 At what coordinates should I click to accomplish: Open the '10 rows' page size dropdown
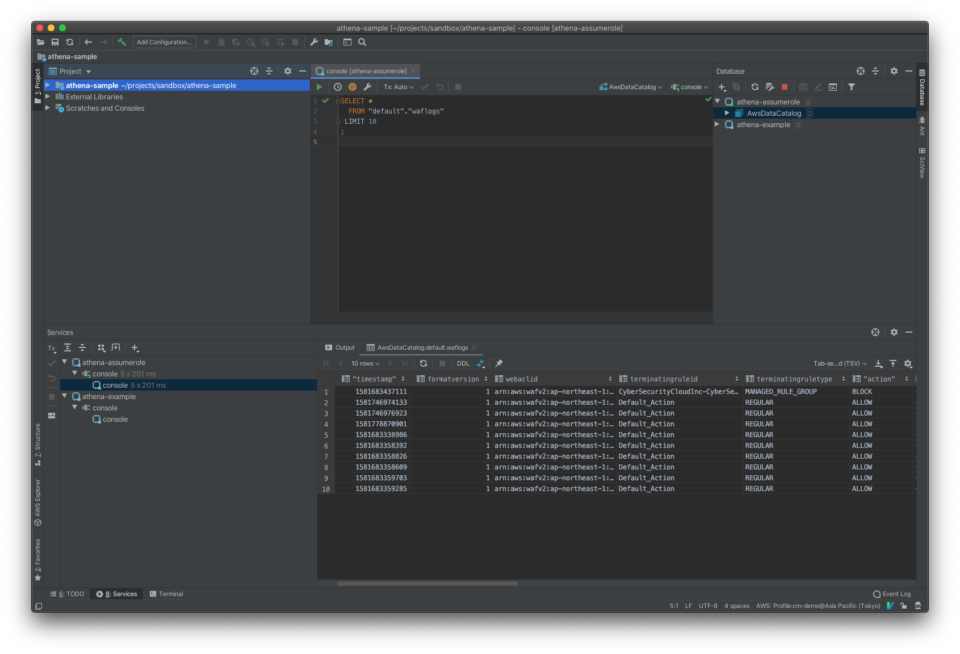point(364,363)
